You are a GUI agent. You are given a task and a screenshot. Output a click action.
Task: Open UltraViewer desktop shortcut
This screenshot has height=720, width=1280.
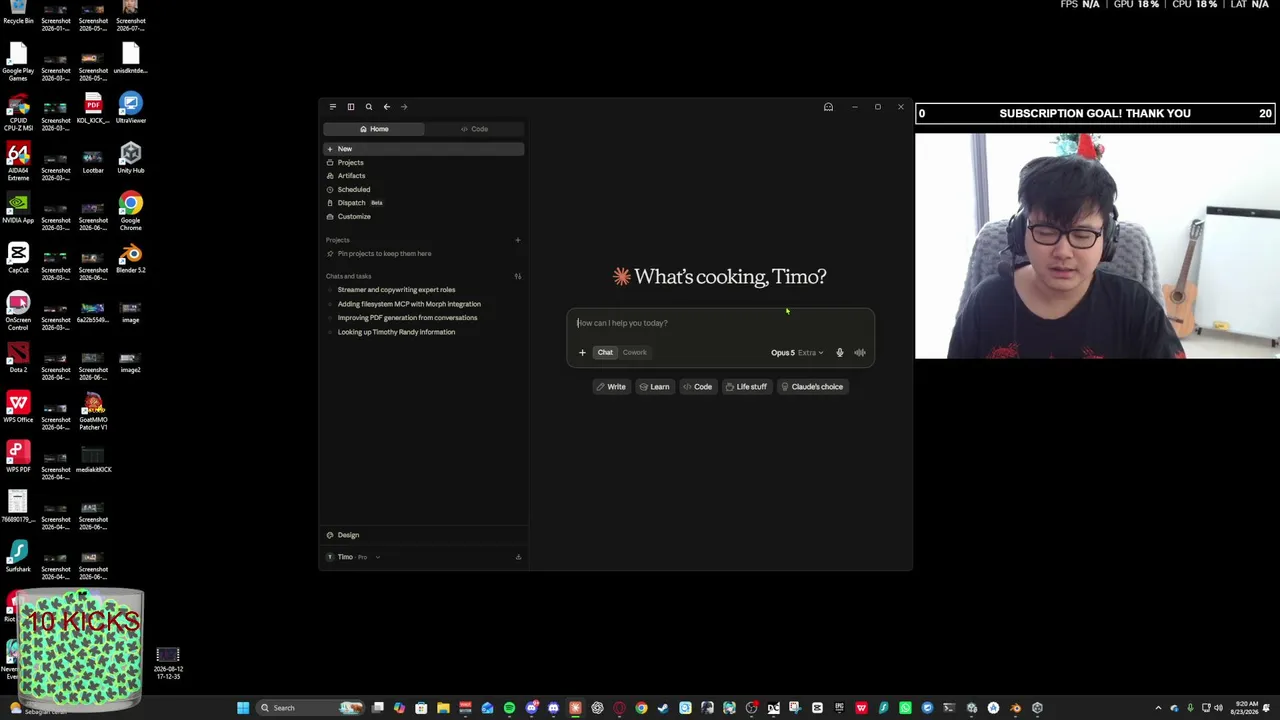(x=130, y=108)
